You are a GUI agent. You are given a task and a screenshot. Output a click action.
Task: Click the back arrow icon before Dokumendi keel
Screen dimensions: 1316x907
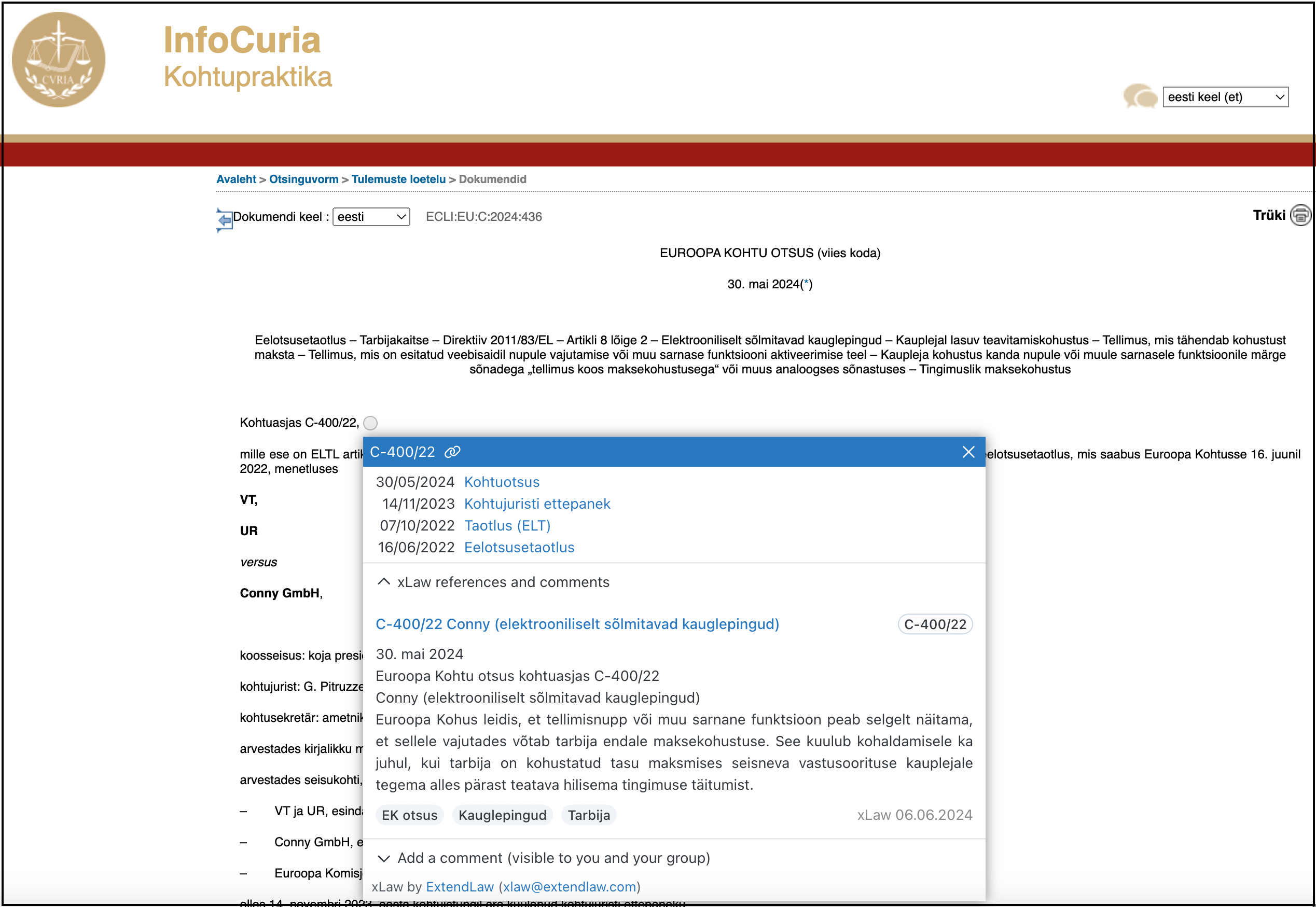tap(225, 219)
